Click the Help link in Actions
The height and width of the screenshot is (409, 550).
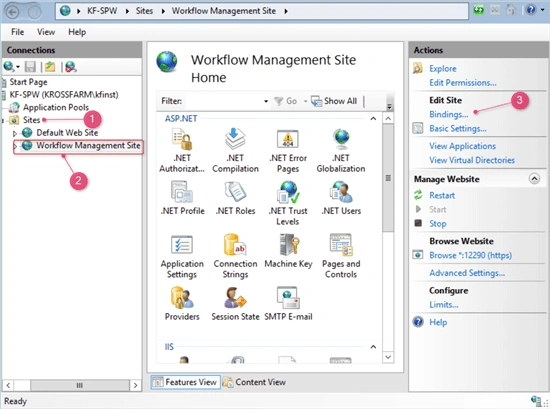[438, 322]
